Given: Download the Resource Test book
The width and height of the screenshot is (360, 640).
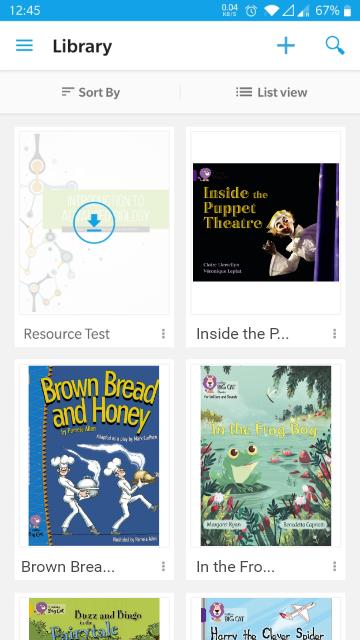Looking at the screenshot, I should tap(94, 223).
